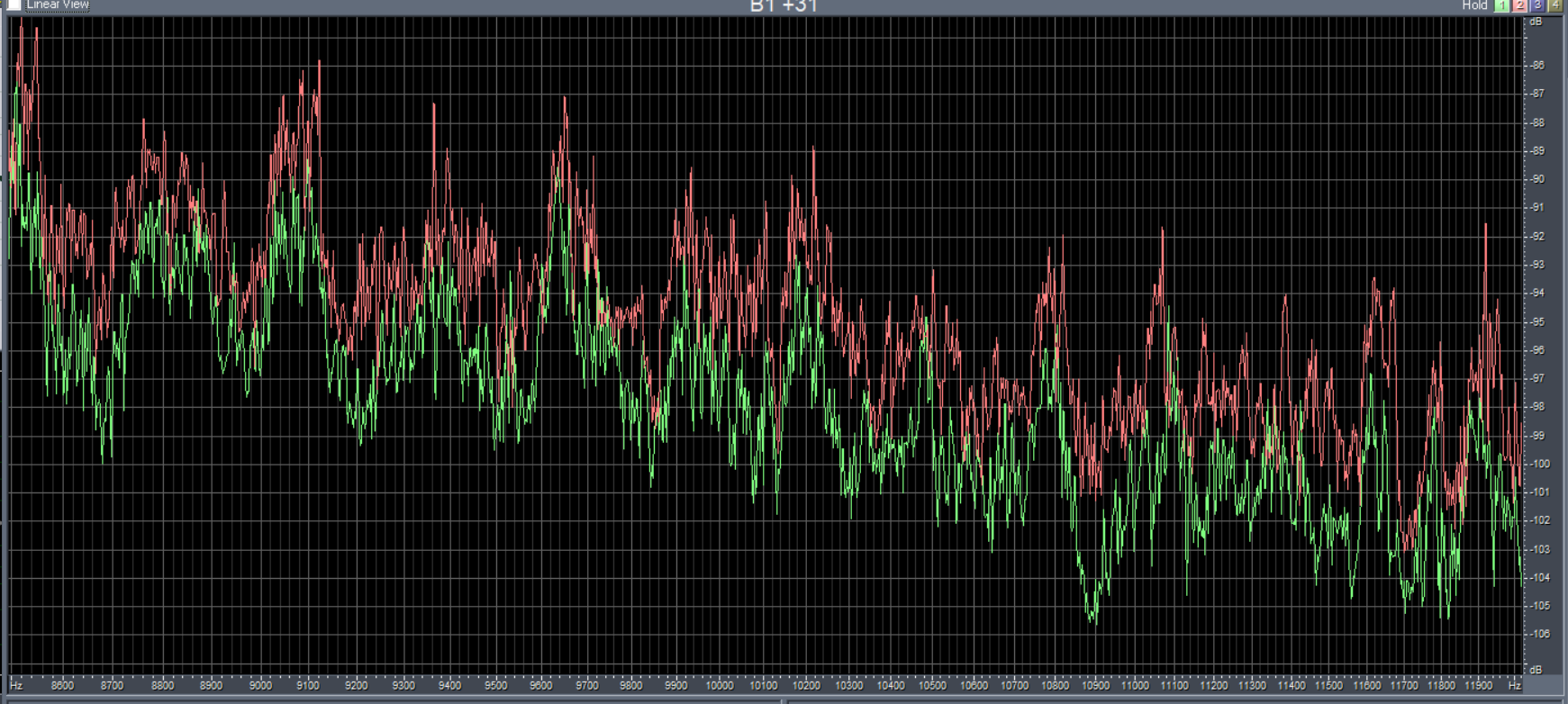
Task: Click the 11900 Hz frequency label
Action: click(1479, 685)
